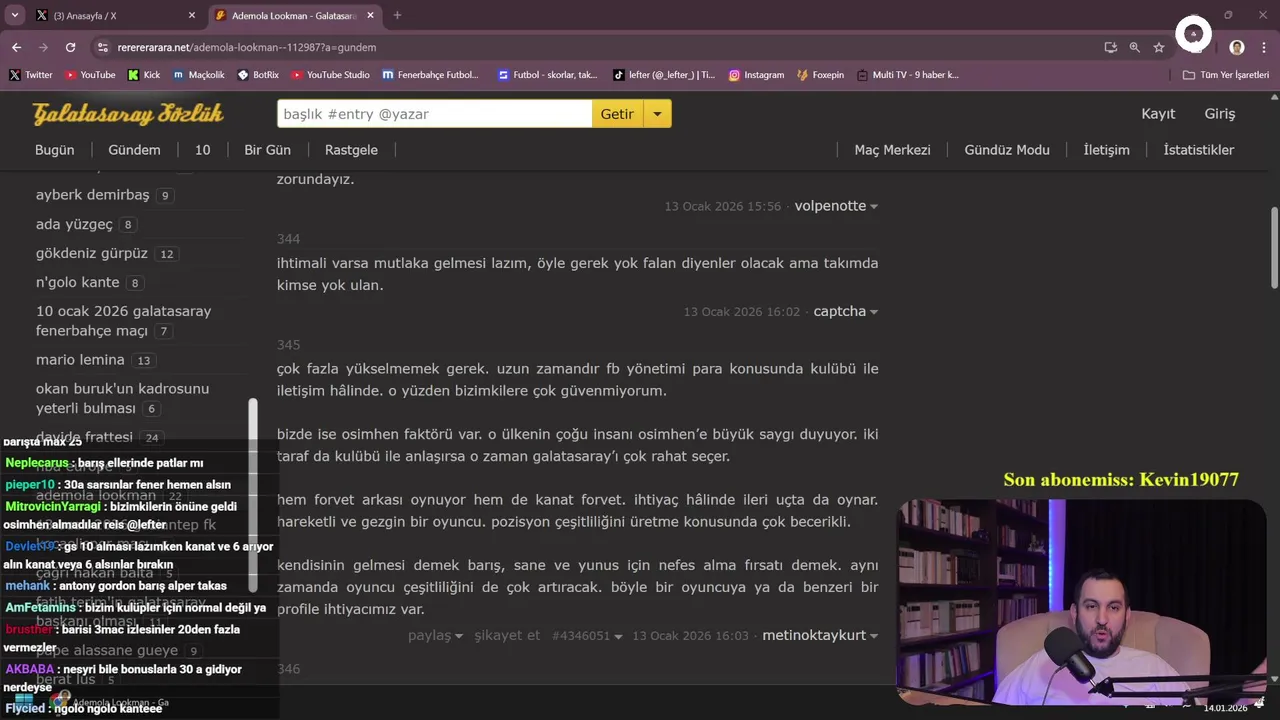The image size is (1280, 720).
Task: Open the İletişim page
Action: 1106,150
